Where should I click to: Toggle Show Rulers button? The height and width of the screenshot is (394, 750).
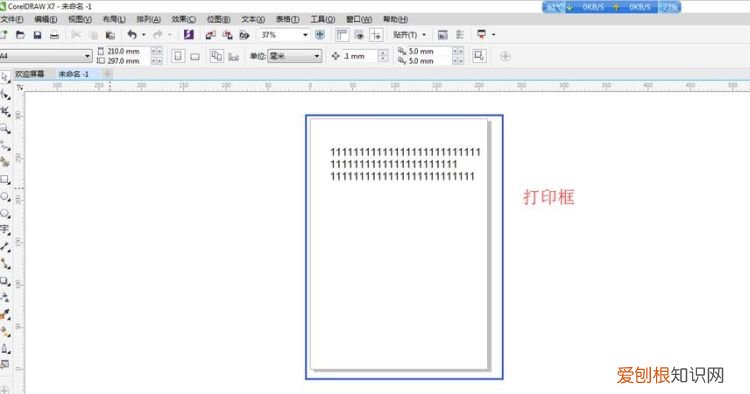click(342, 35)
